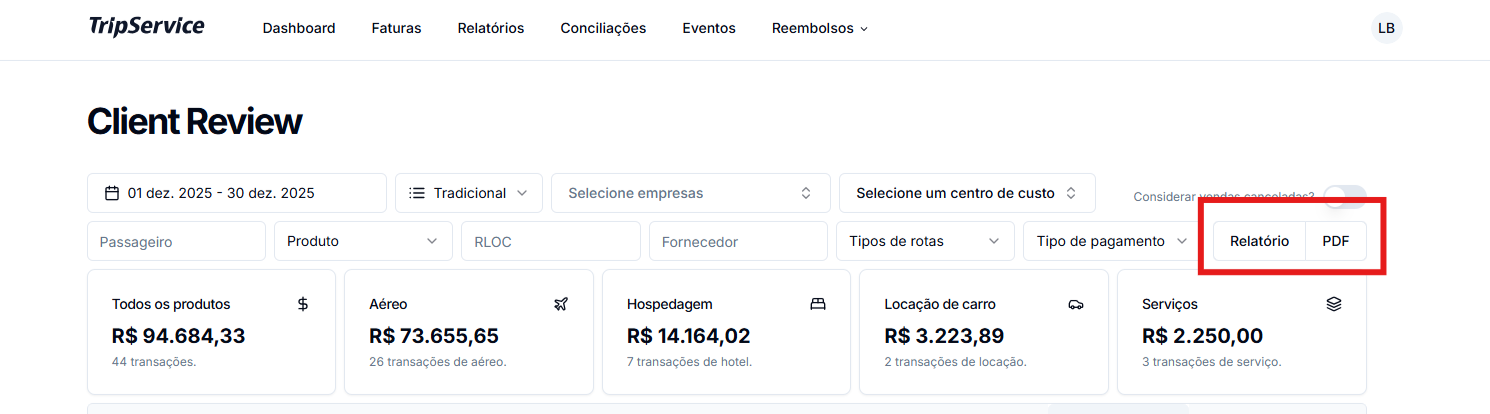The image size is (1490, 414).
Task: Toggle Considerar vendas canceladas switch
Action: (x=1344, y=196)
